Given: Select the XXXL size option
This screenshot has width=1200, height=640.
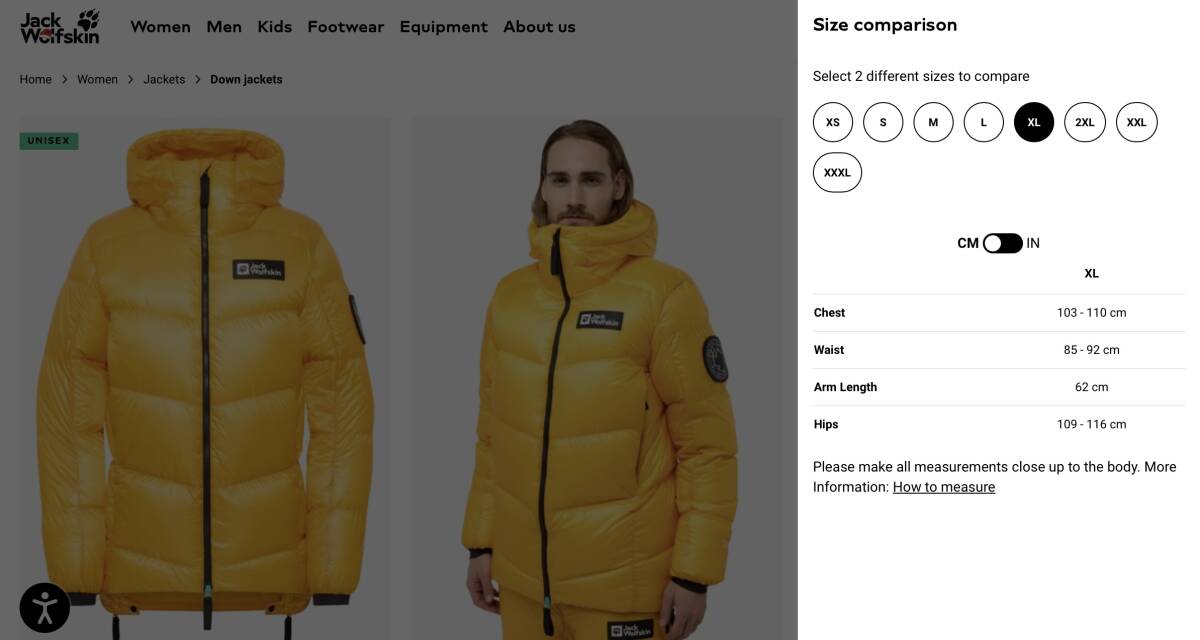Looking at the screenshot, I should pos(837,173).
